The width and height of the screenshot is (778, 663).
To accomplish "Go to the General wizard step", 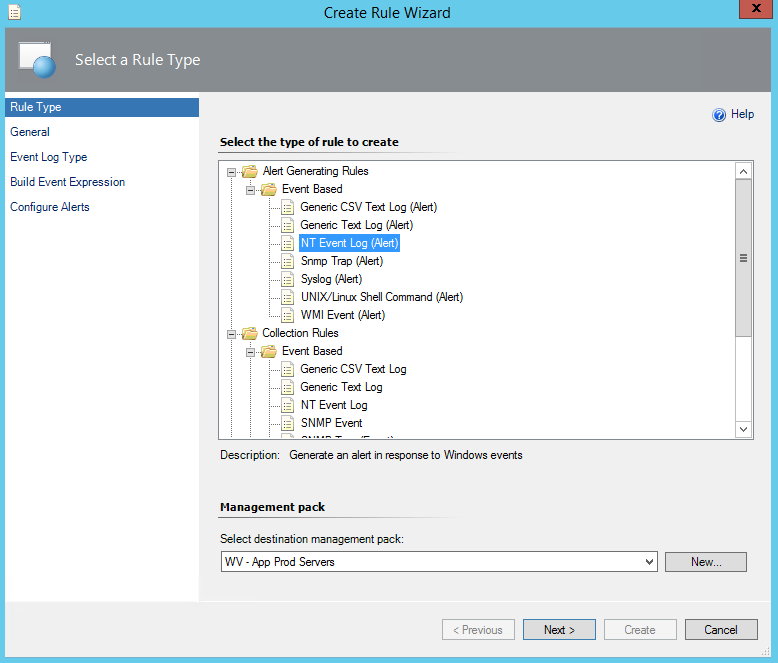I will click(x=30, y=132).
